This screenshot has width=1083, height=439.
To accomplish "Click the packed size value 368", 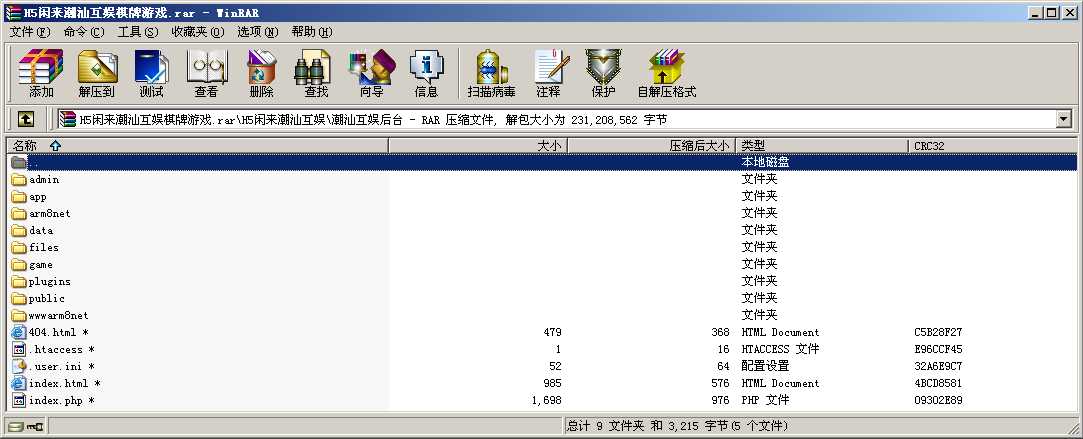I will (720, 332).
